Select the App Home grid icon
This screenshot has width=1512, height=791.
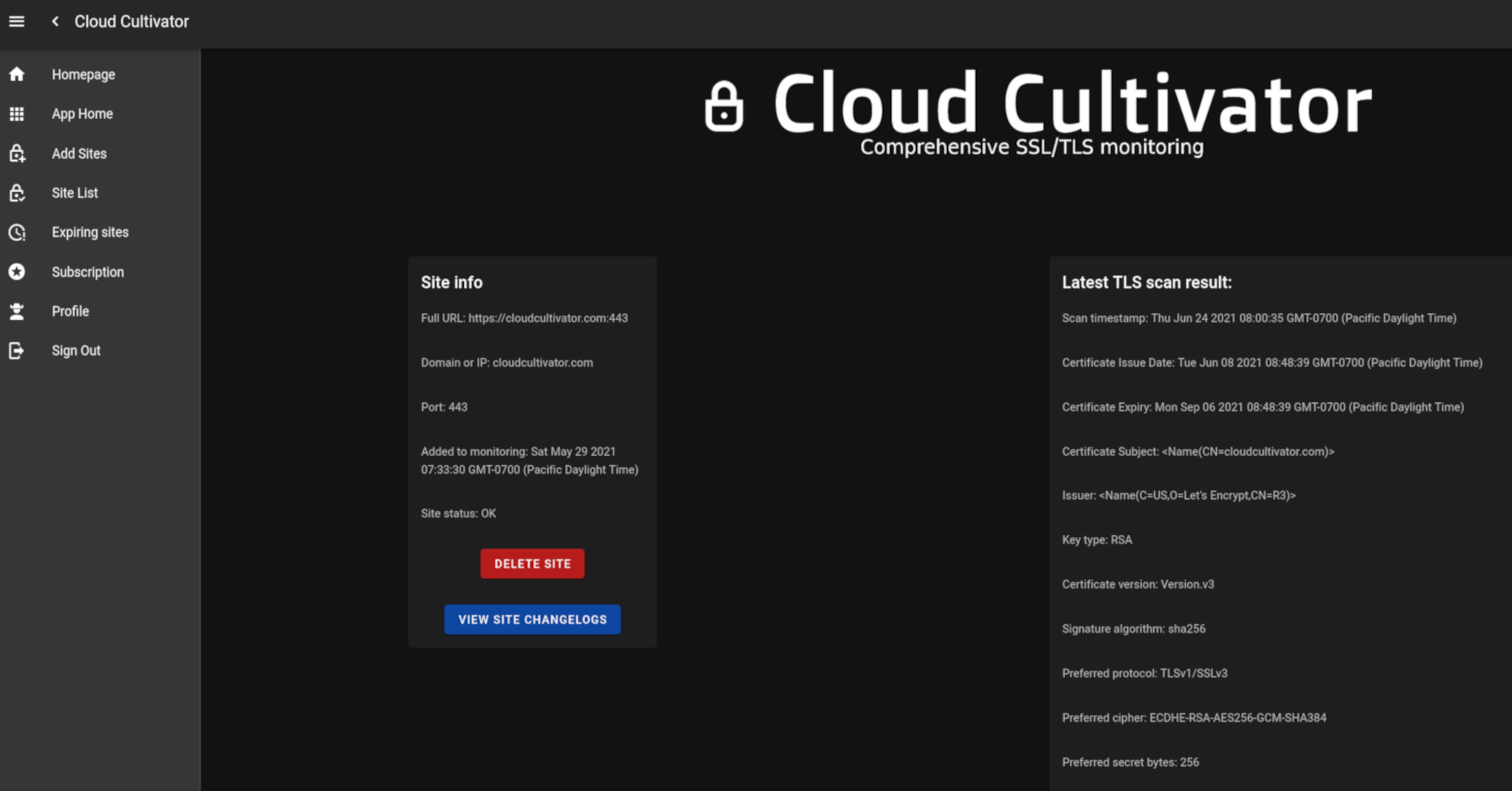(17, 114)
